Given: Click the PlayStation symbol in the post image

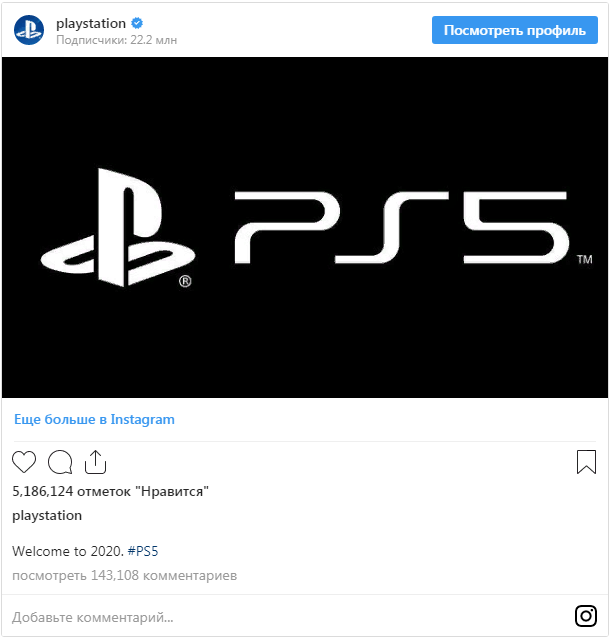Looking at the screenshot, I should tap(117, 227).
